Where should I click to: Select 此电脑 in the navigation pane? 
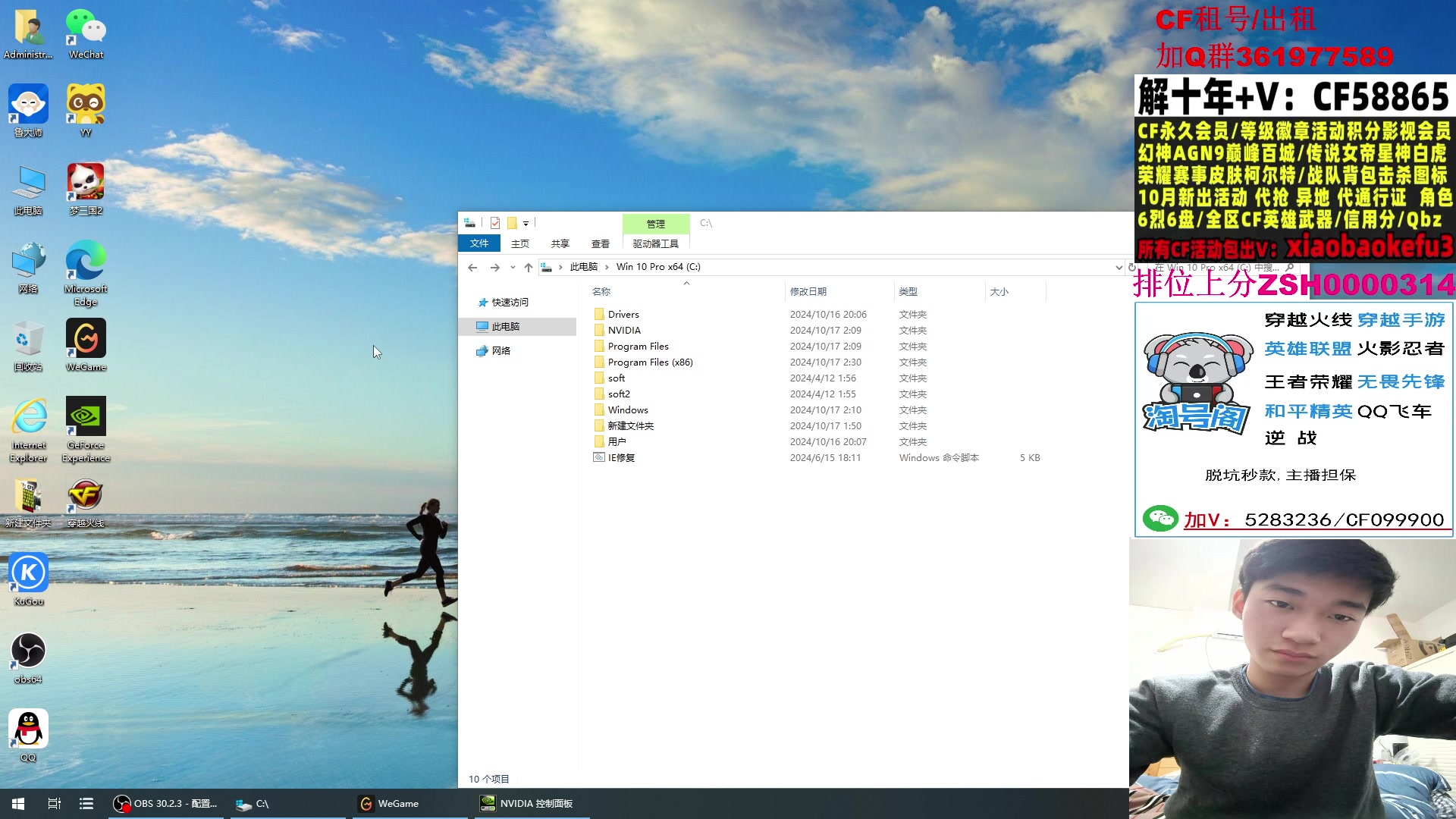click(519, 326)
